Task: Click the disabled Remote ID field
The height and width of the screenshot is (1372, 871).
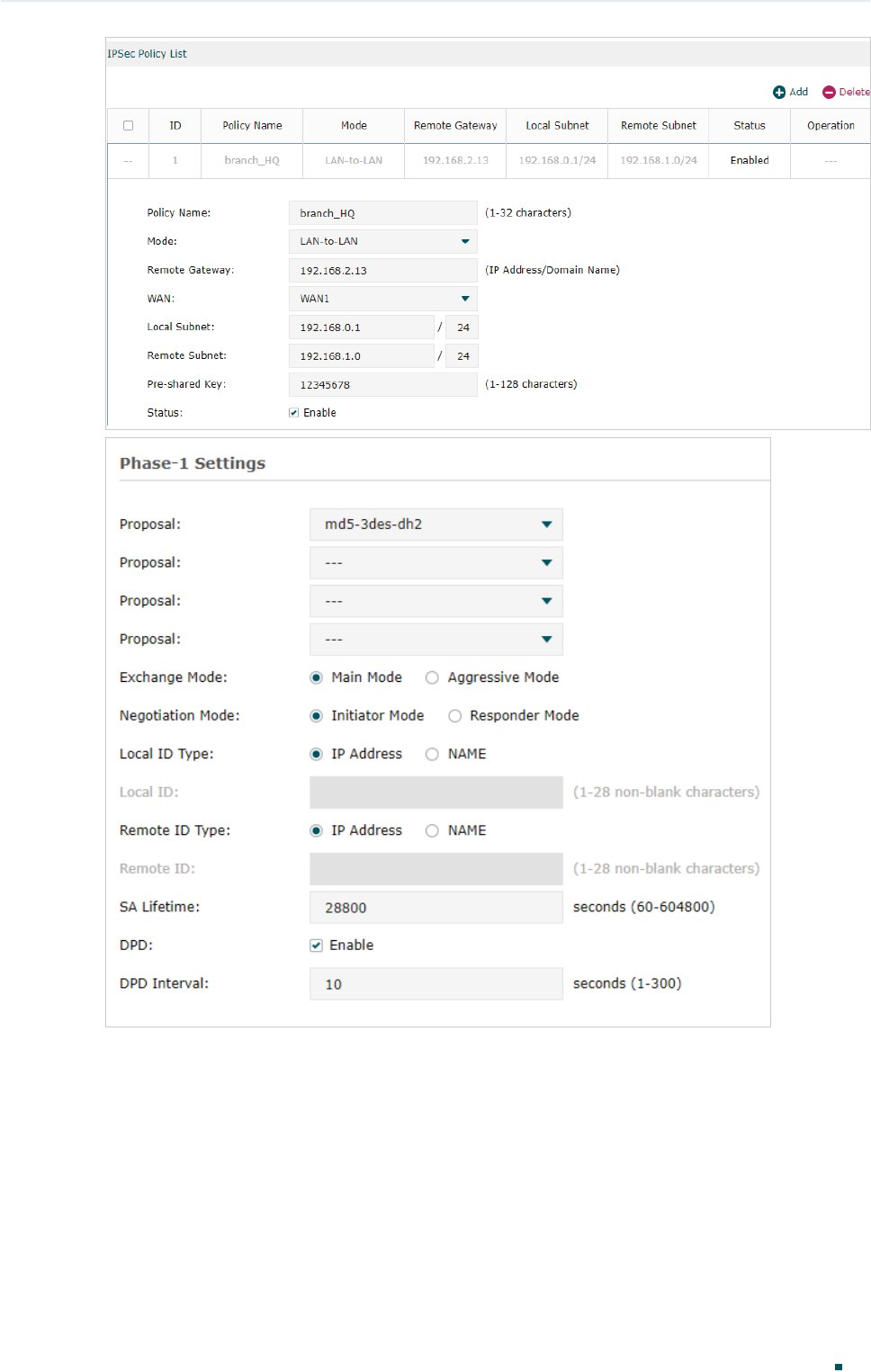Action: [436, 869]
